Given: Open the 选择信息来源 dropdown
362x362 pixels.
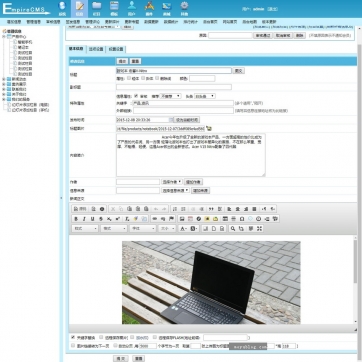Looking at the screenshot, I should click(x=175, y=190).
